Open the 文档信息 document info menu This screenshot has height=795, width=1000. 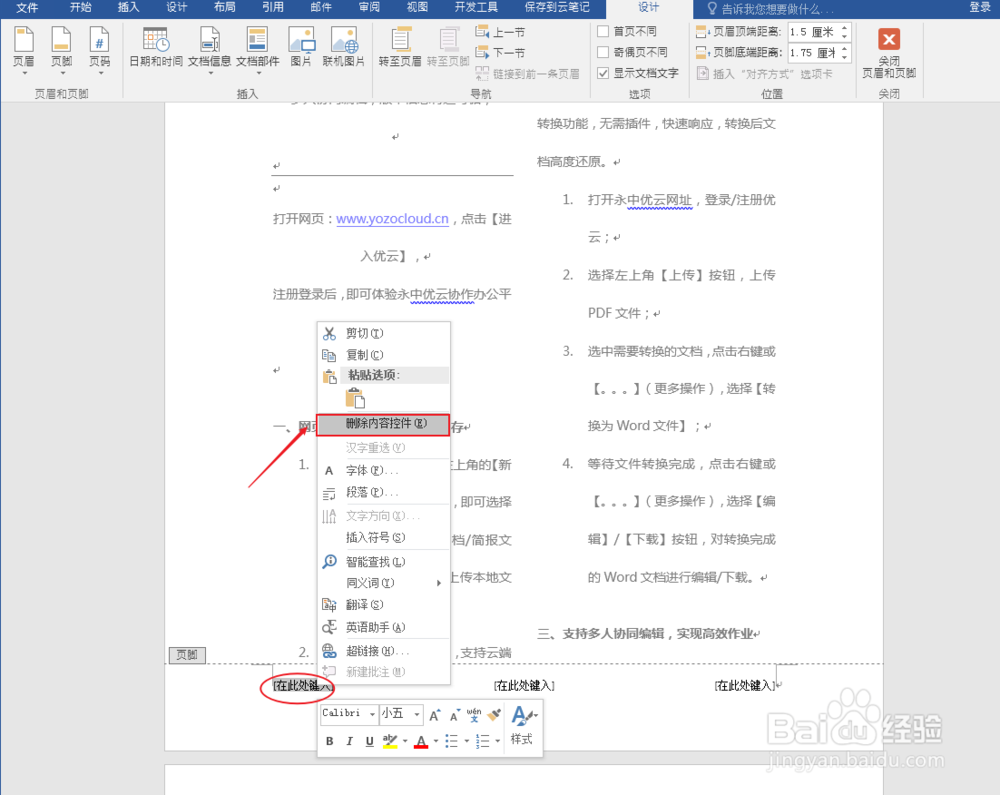209,50
